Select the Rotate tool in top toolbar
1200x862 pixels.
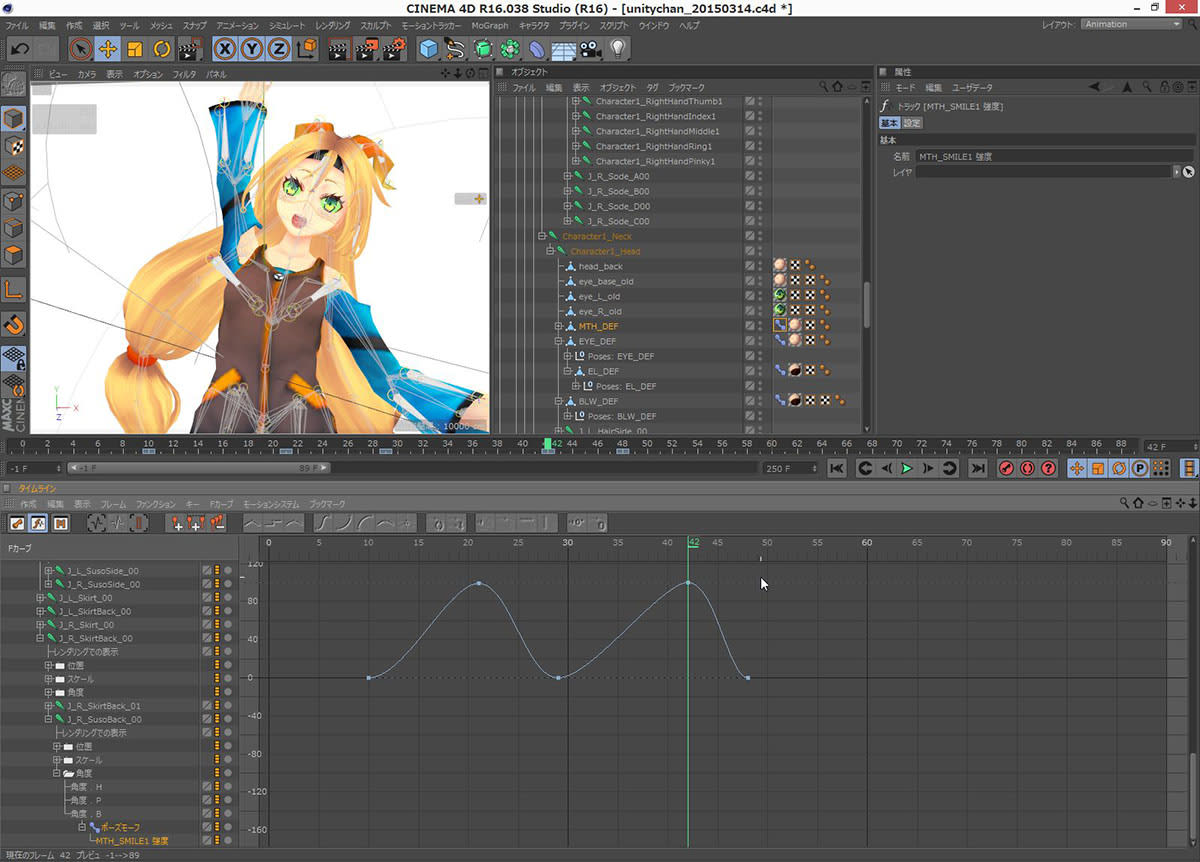[161, 48]
